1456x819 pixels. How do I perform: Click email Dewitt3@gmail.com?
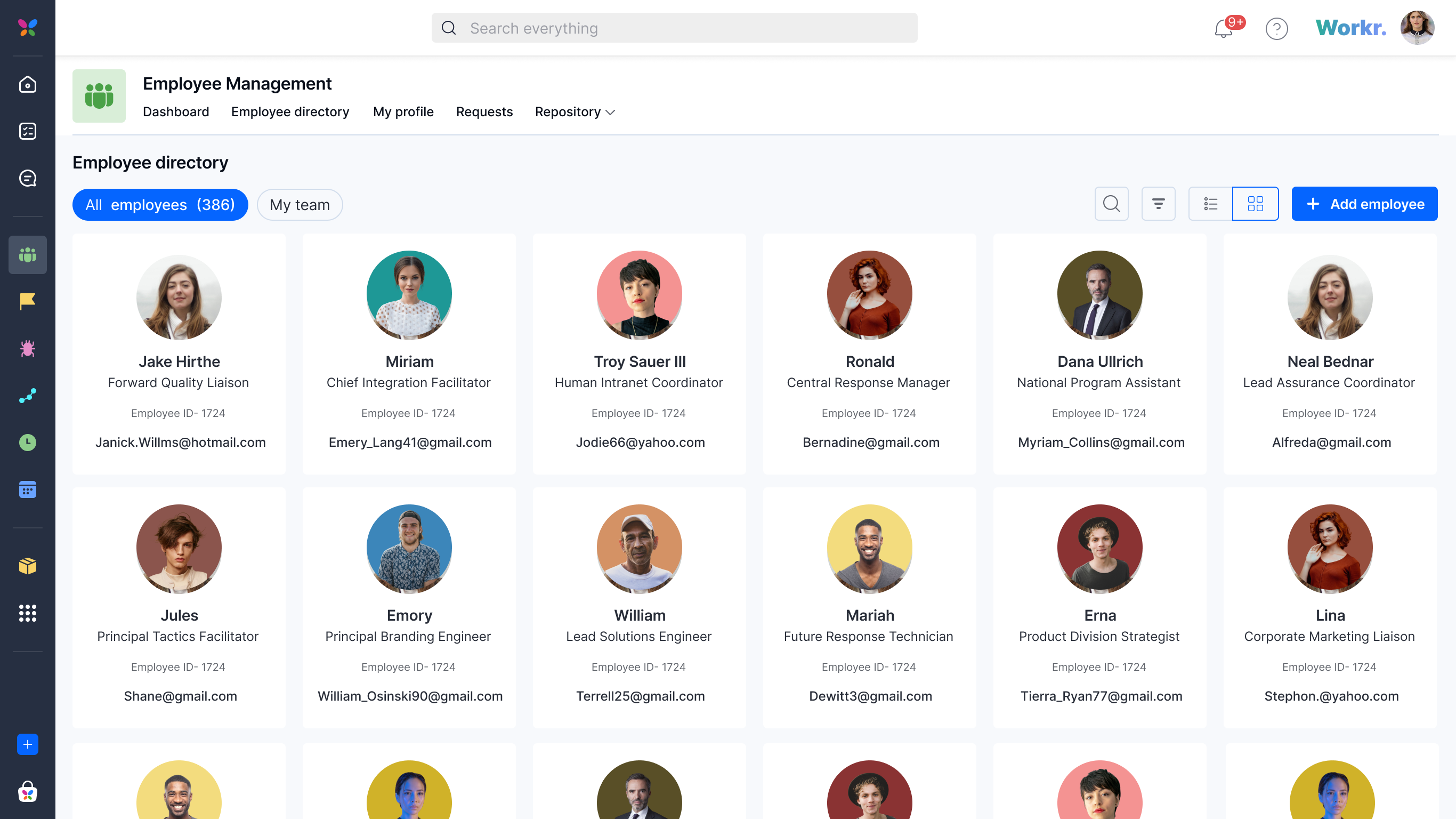tap(870, 696)
